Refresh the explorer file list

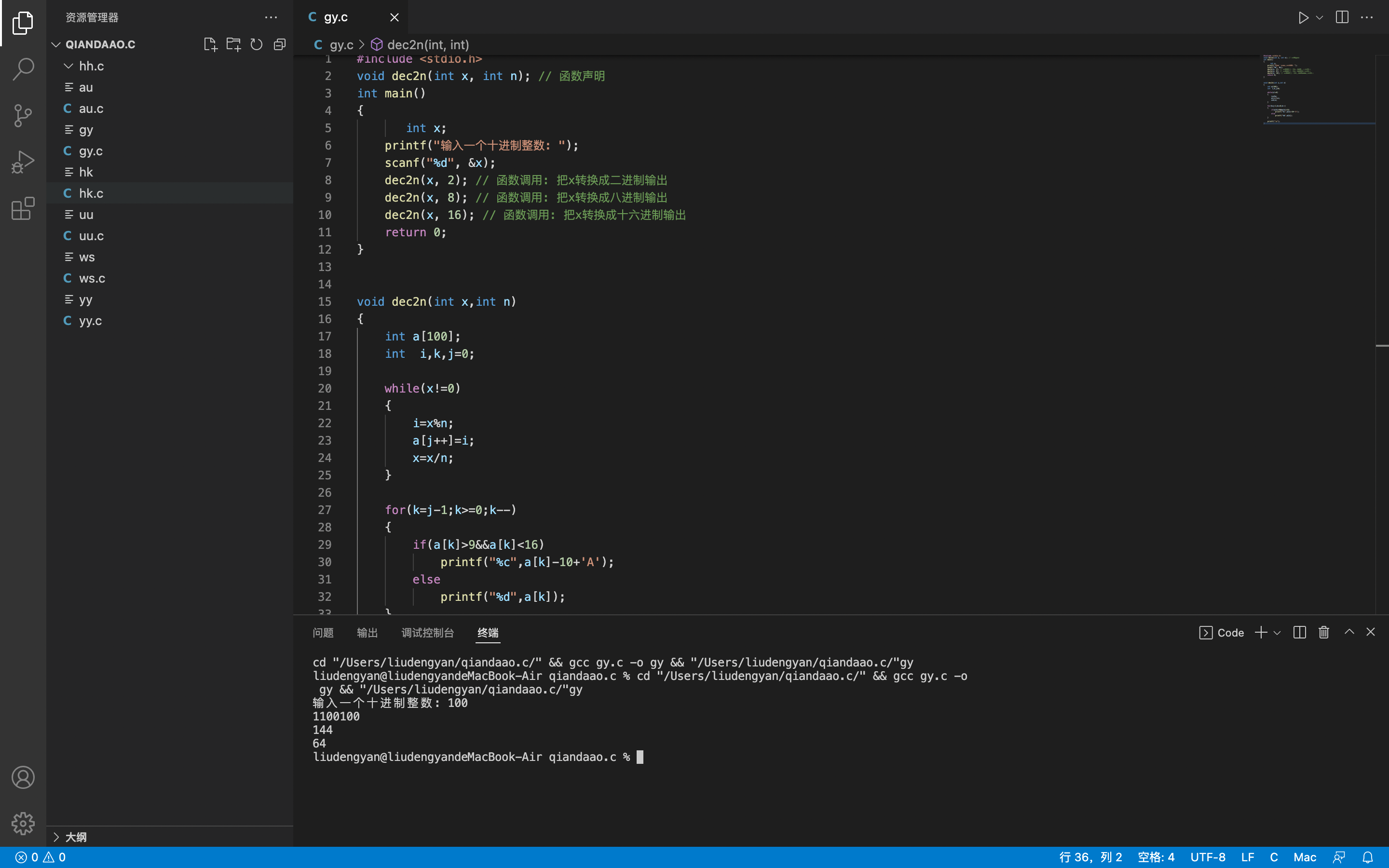[x=257, y=45]
